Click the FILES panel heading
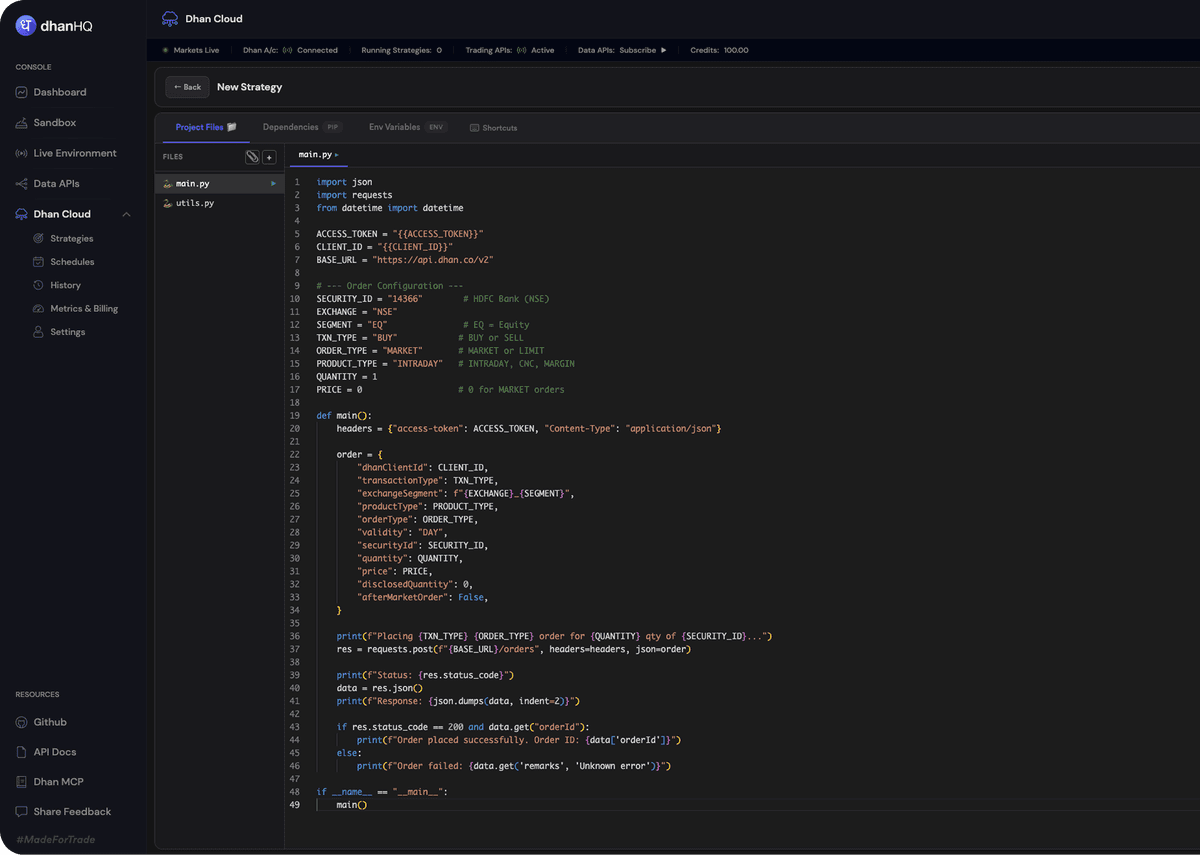 (173, 157)
